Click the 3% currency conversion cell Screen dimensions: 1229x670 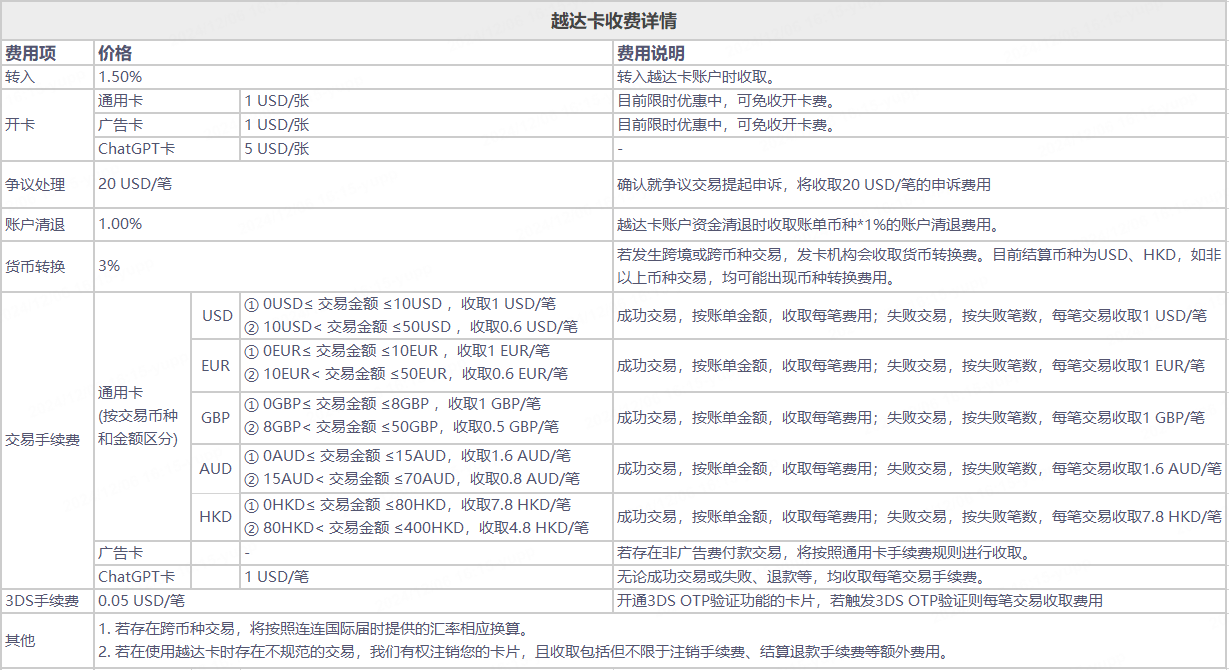[x=109, y=266]
